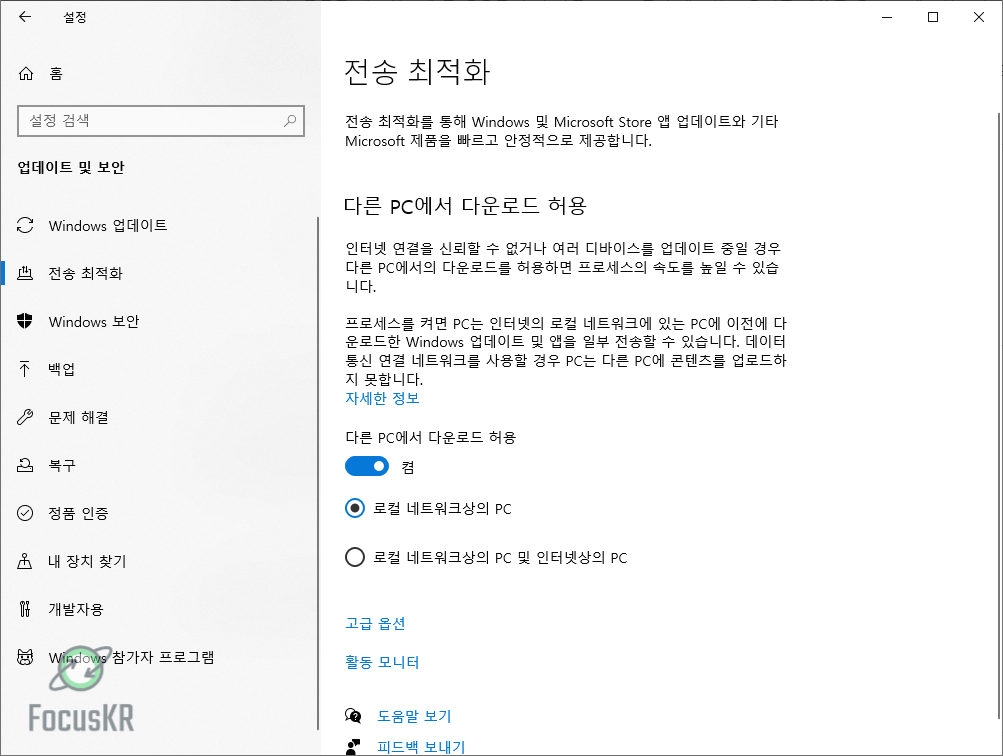Click the Windows 보안 shield icon
1003x756 pixels.
25,321
